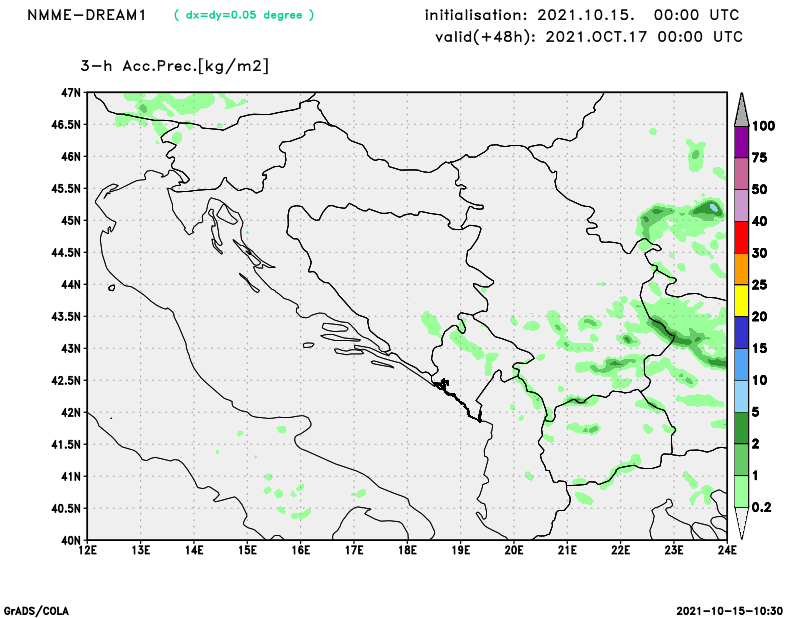The height and width of the screenshot is (618, 800).
Task: Click the initialisation date text
Action: (582, 15)
